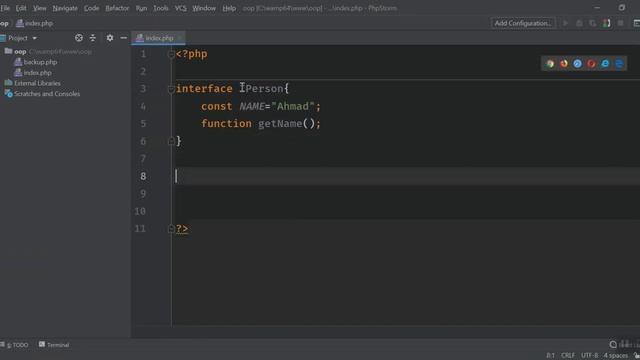Screen dimensions: 640x360
Task: Open the Tools menu
Action: tap(161, 8)
